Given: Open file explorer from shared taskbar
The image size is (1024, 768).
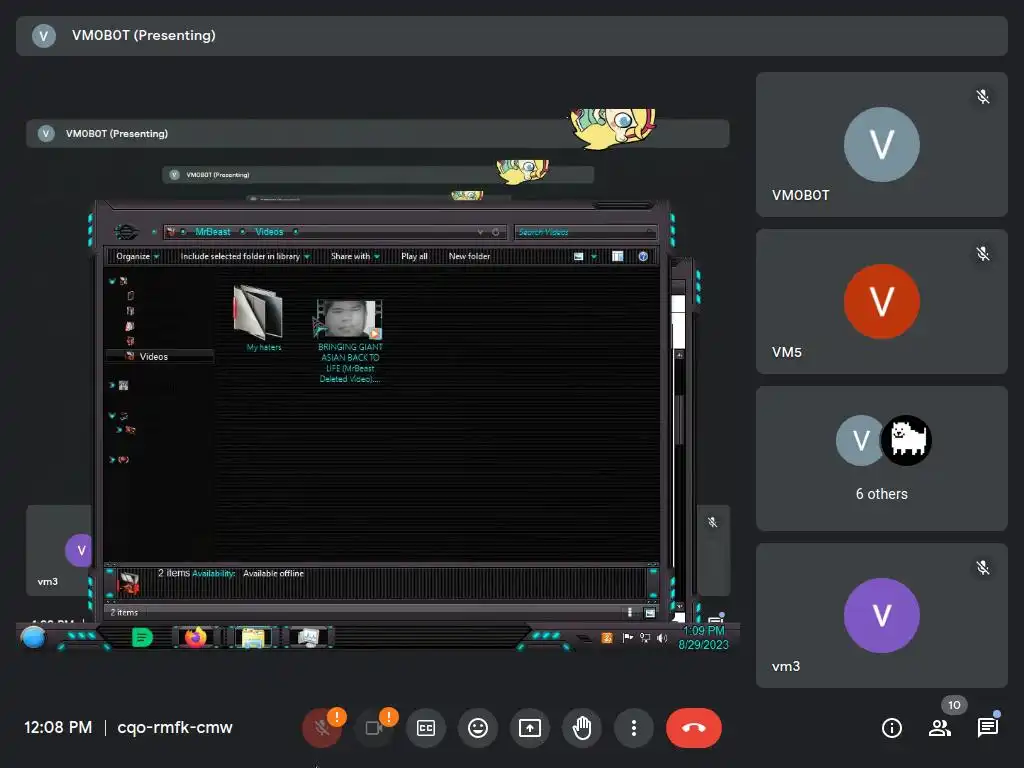Looking at the screenshot, I should coord(253,637).
